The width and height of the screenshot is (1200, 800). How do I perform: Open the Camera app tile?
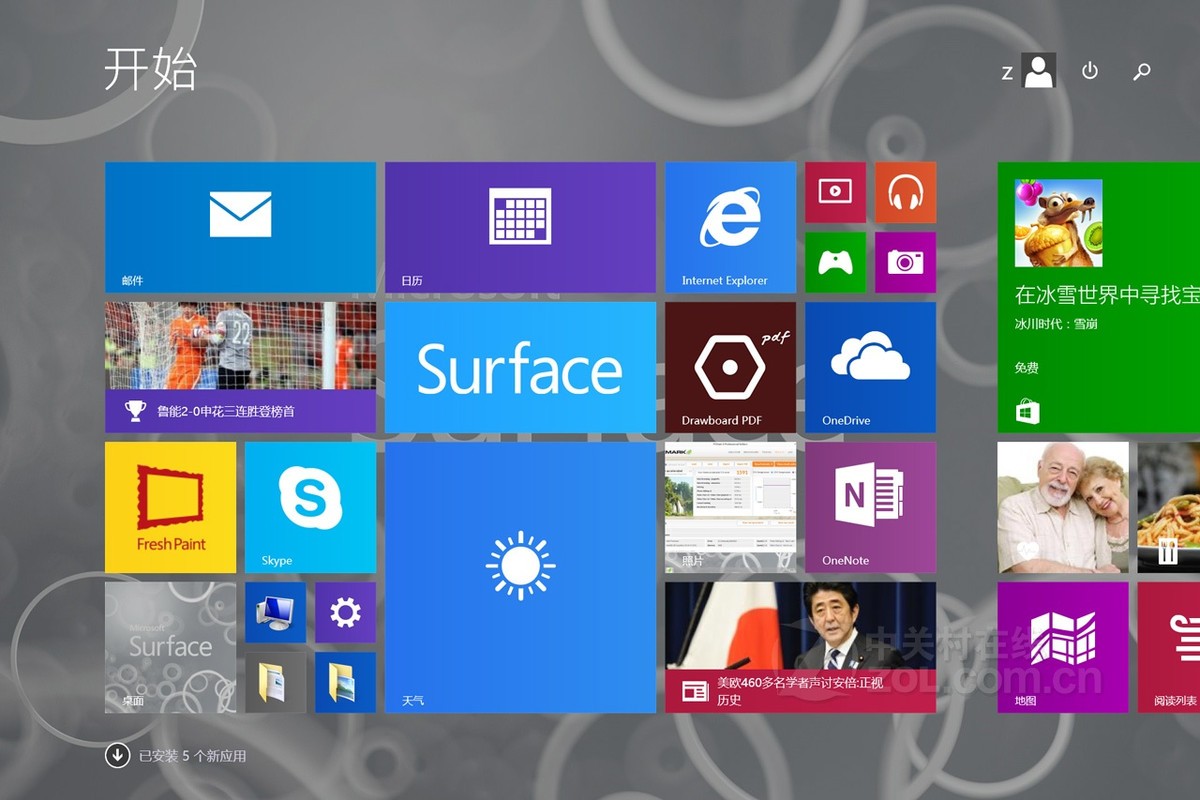tap(906, 263)
